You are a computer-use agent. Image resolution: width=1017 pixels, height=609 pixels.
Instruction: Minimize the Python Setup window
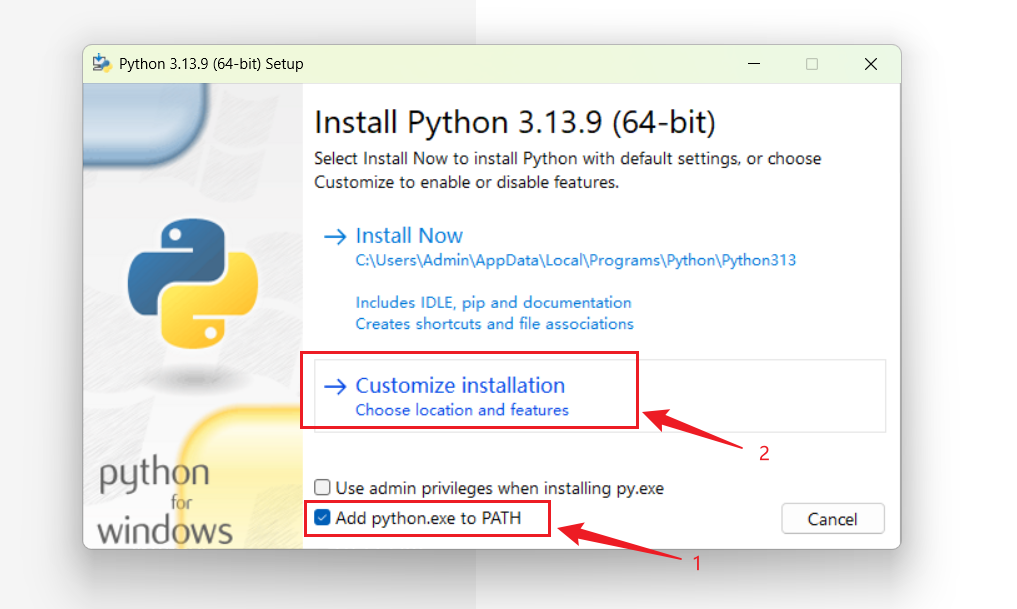pyautogui.click(x=754, y=64)
